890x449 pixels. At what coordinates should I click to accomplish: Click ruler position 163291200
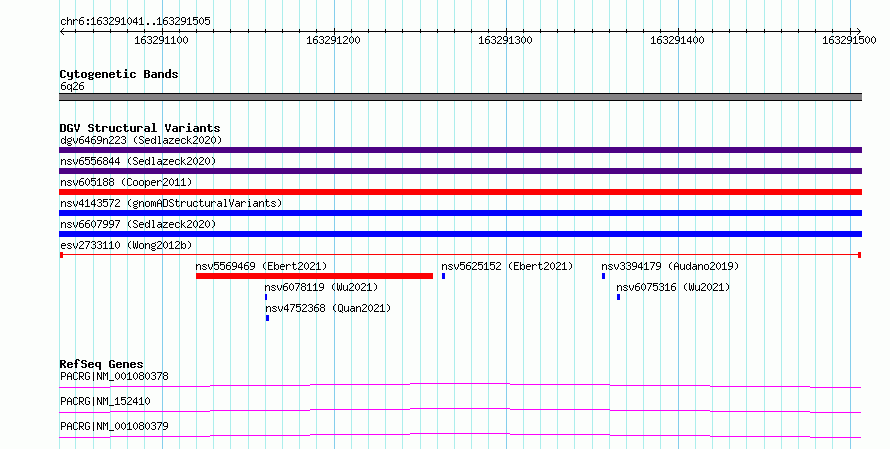click(333, 40)
